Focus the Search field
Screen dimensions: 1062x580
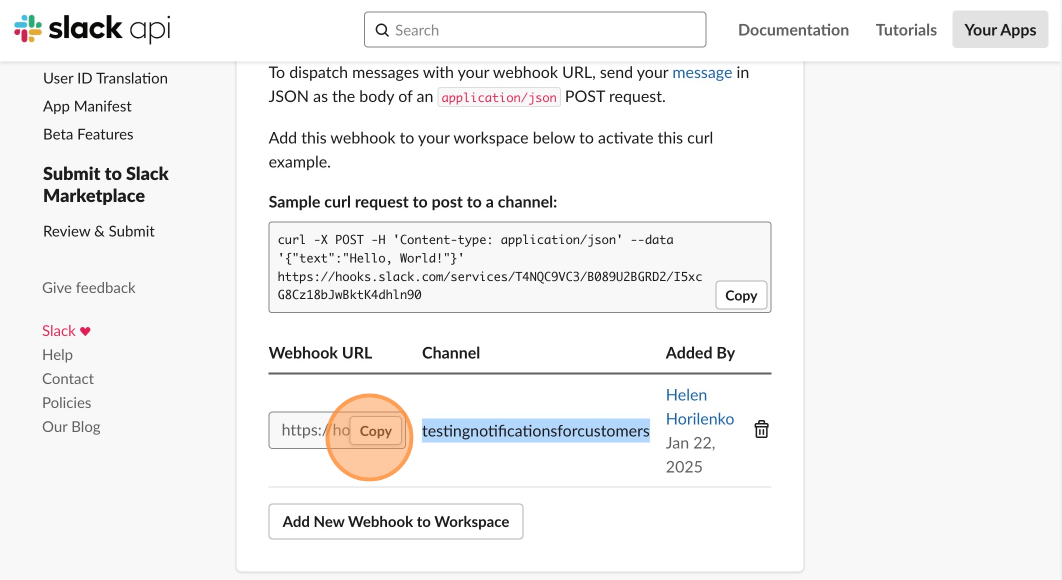click(535, 30)
